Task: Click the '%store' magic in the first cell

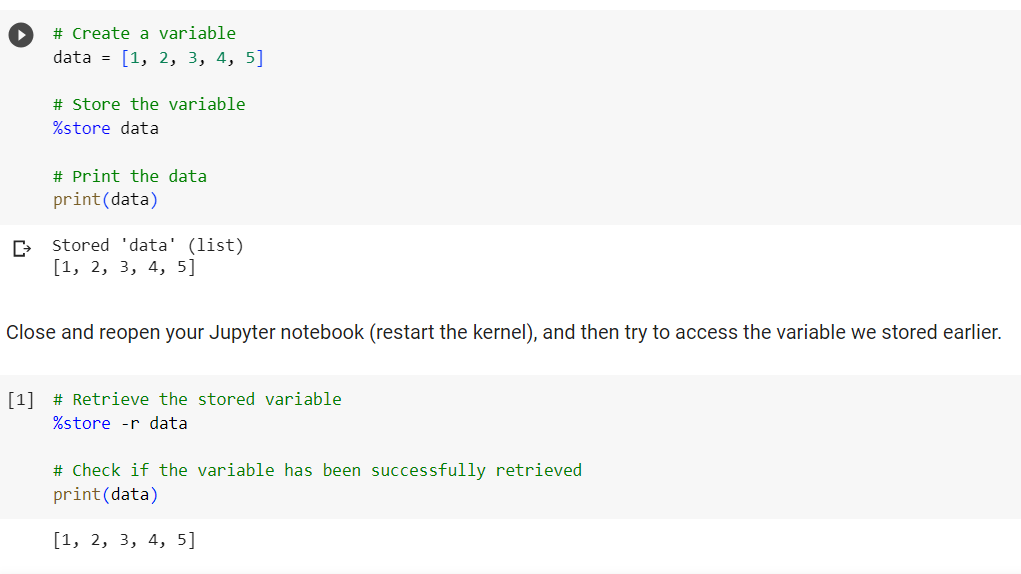Action: click(x=81, y=128)
